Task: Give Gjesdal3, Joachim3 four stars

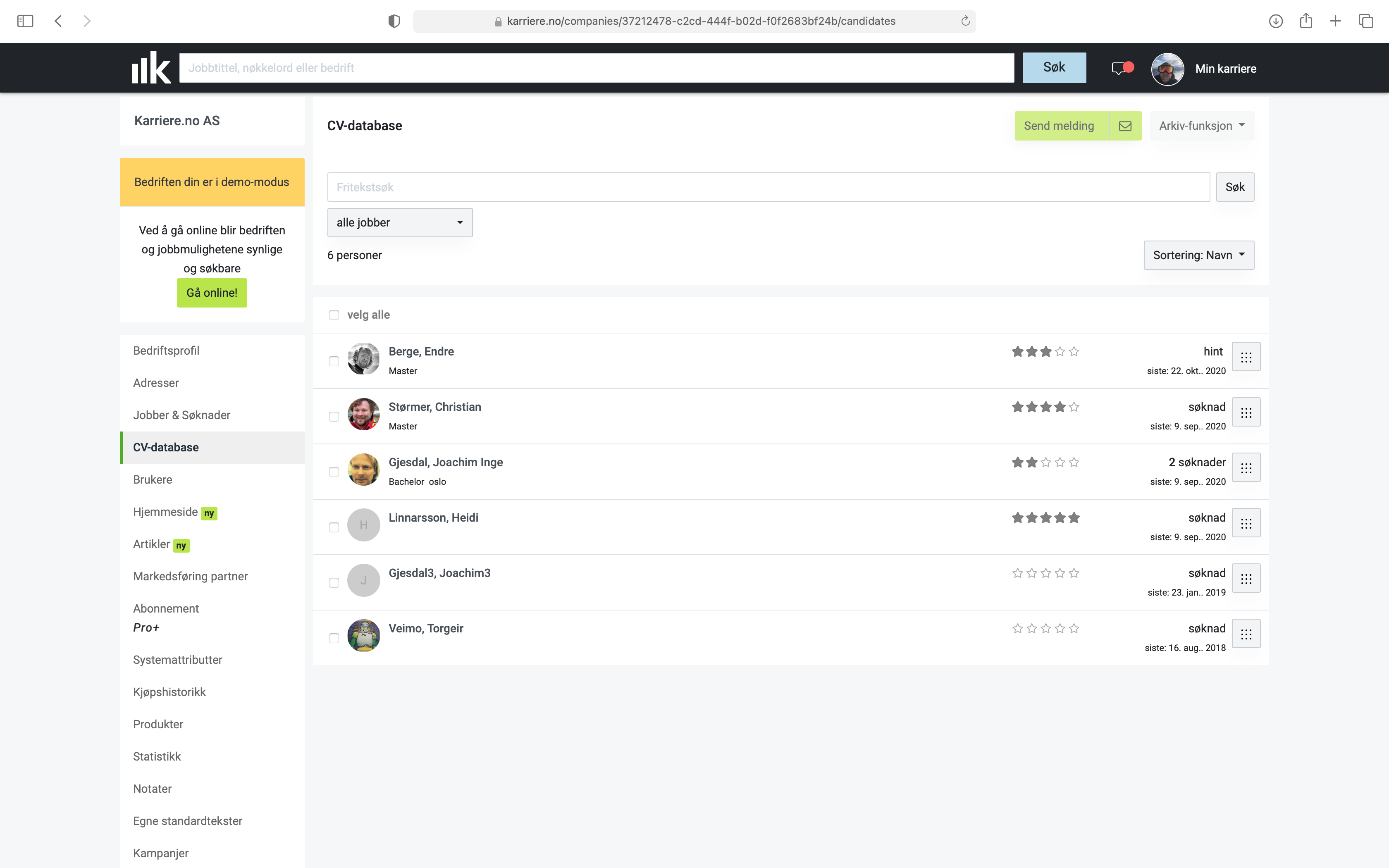Action: [1060, 573]
